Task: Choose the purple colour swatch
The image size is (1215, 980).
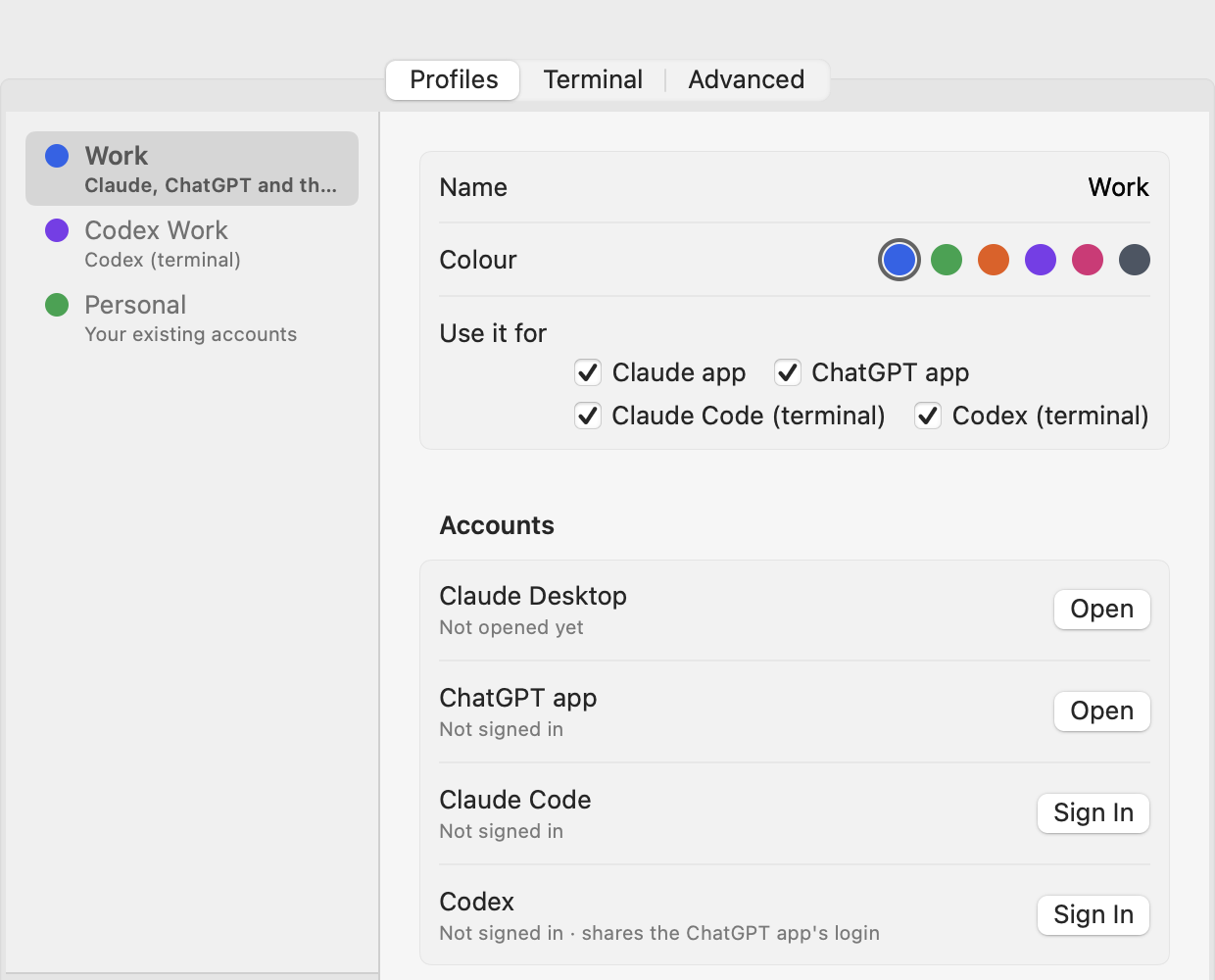Action: coord(1041,260)
